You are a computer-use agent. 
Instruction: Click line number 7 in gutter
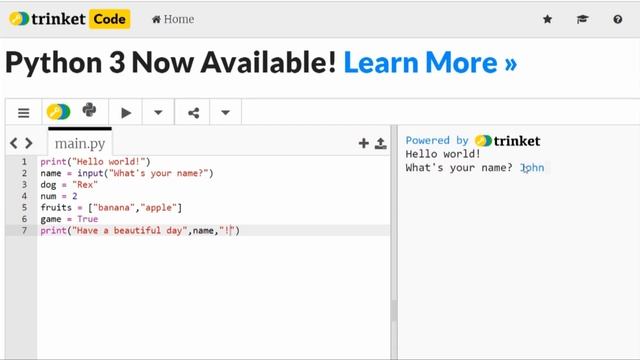[24, 230]
